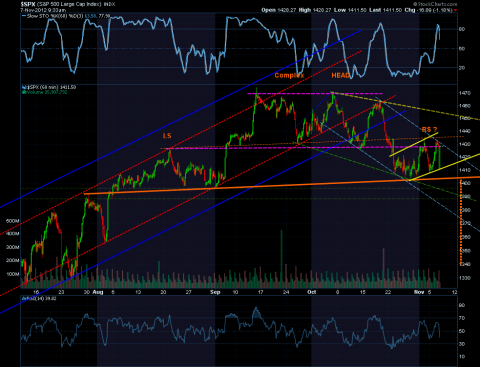Screen dimensions: 480x367
Task: Click the 100M volume axis label
Action: point(13,274)
